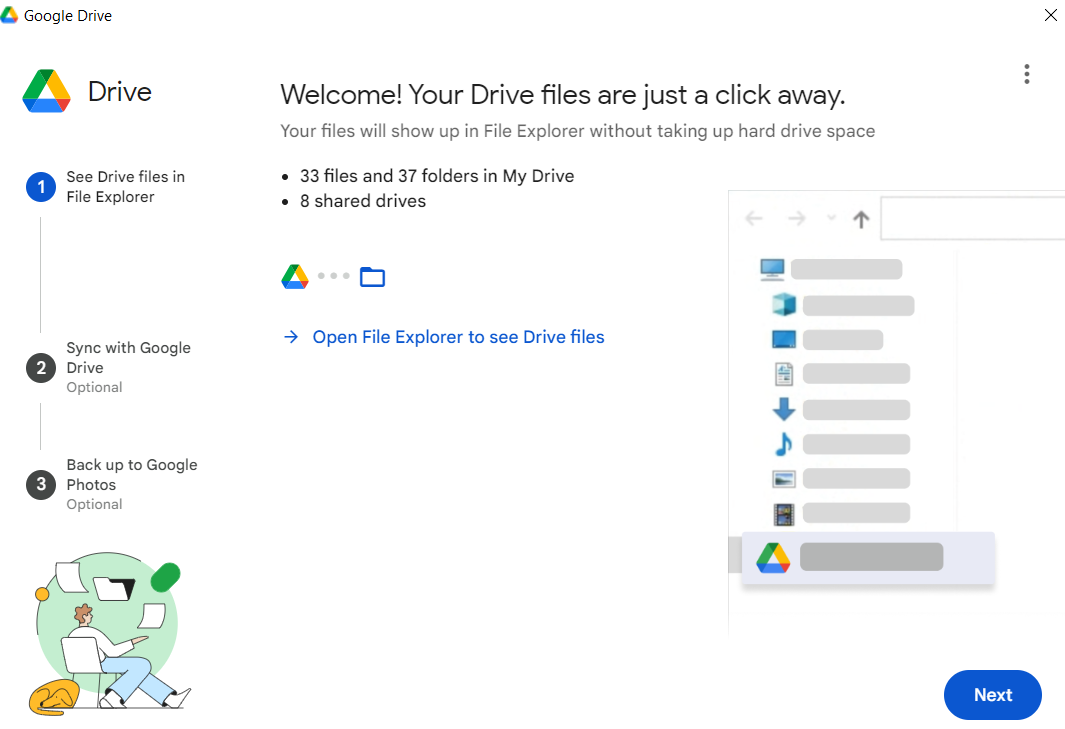Click '33 files and 37 folders in My Drive'
This screenshot has height=729, width=1065.
click(x=437, y=176)
